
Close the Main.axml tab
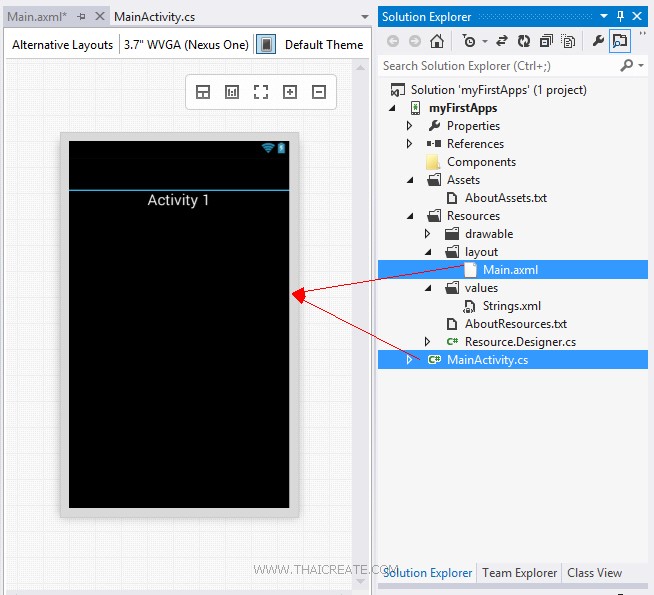coord(100,16)
